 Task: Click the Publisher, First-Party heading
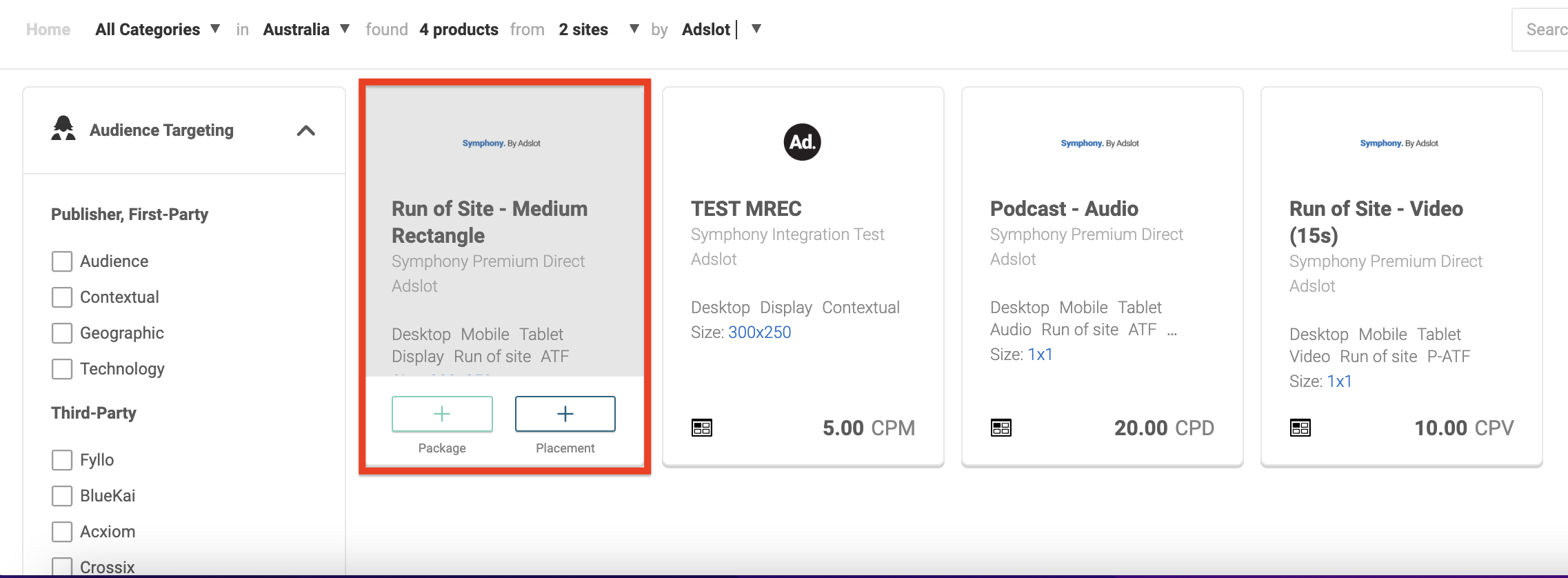(x=130, y=215)
